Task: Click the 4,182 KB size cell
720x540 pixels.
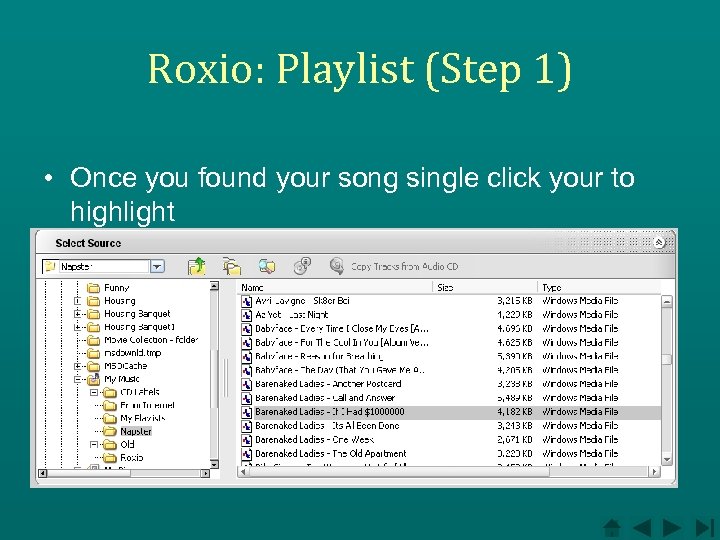Action: 515,412
